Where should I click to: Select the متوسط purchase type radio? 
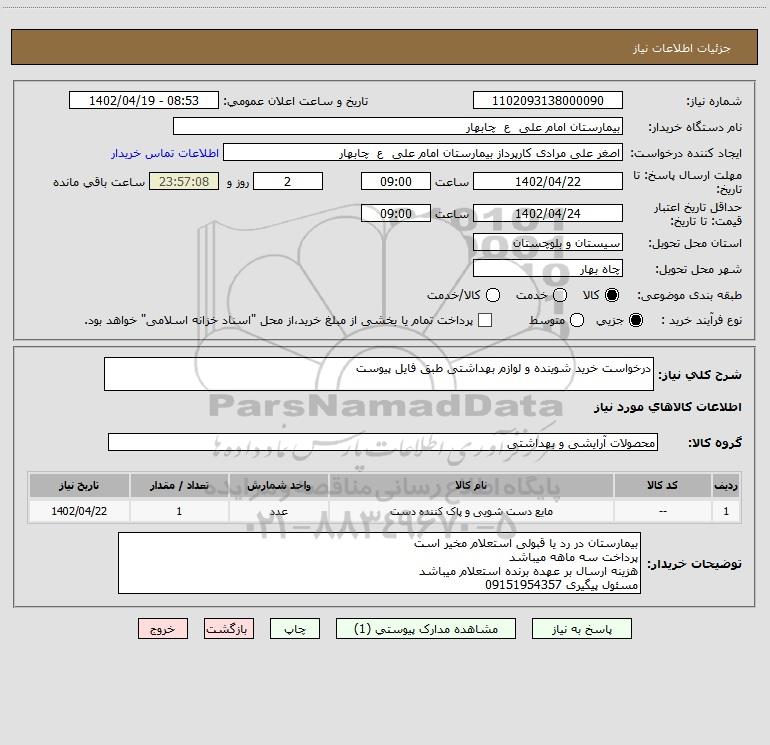[x=577, y=320]
